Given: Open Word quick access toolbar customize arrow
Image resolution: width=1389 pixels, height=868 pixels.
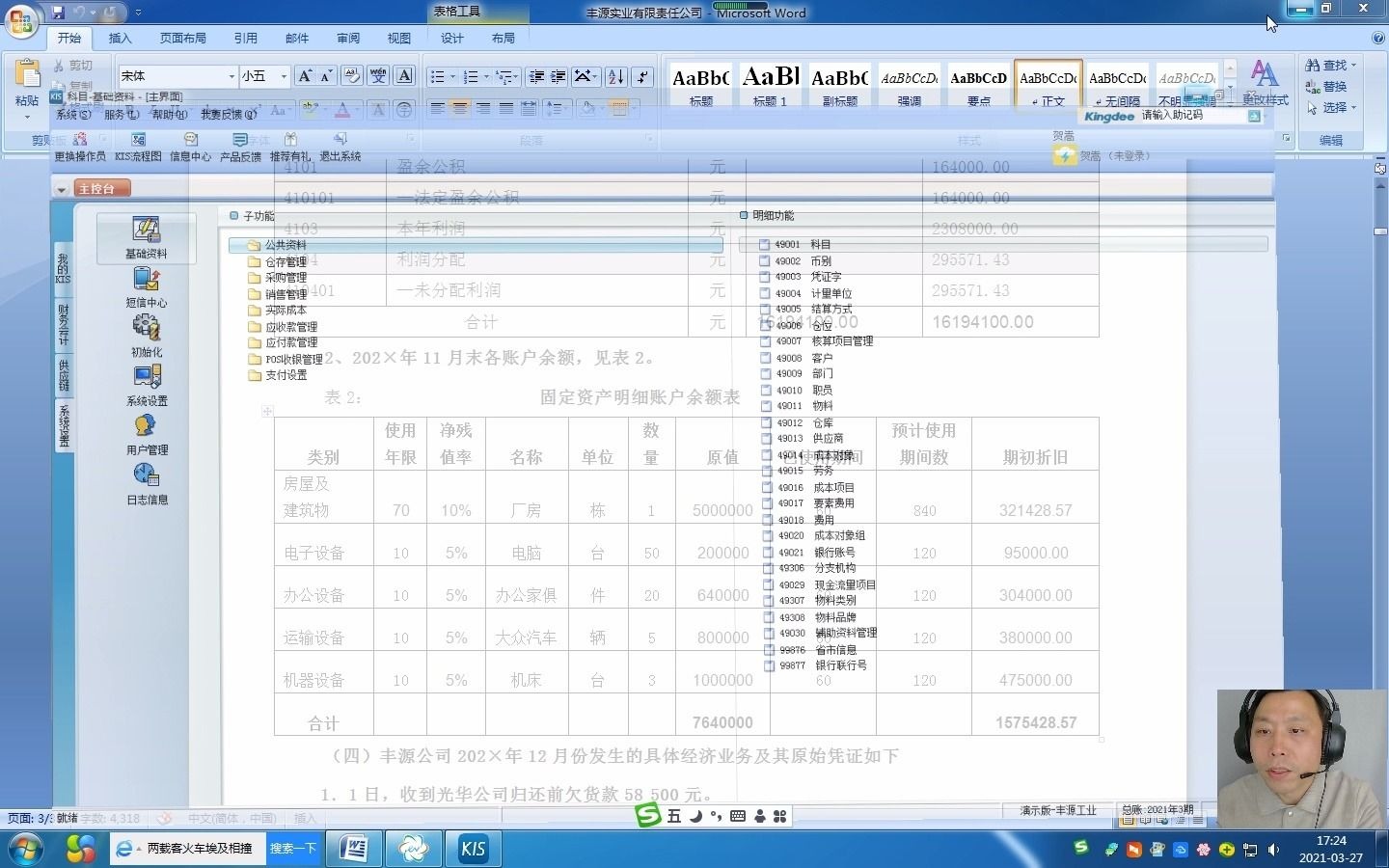Looking at the screenshot, I should click(138, 13).
